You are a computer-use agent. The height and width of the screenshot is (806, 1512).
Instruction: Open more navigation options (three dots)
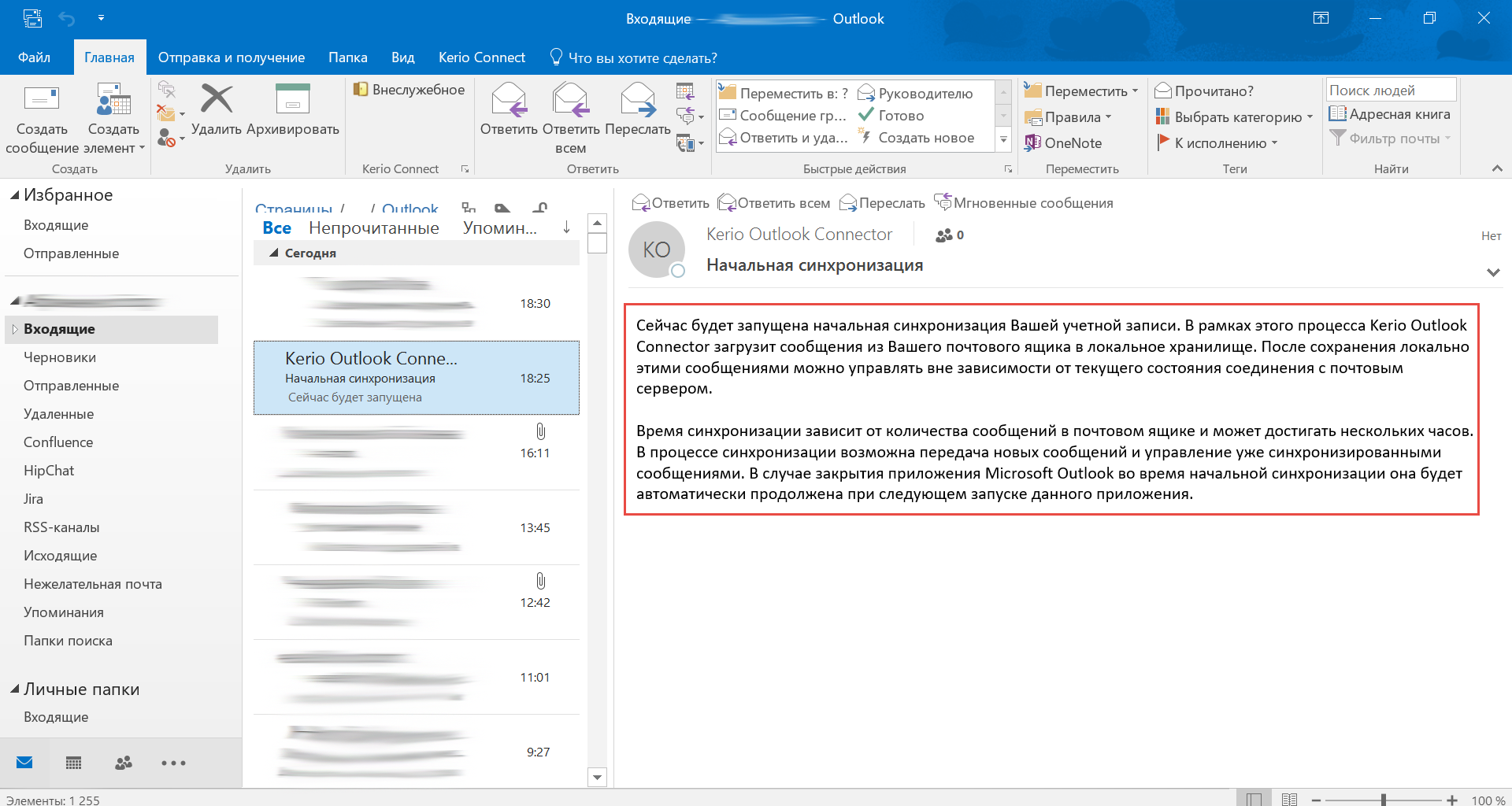click(173, 763)
